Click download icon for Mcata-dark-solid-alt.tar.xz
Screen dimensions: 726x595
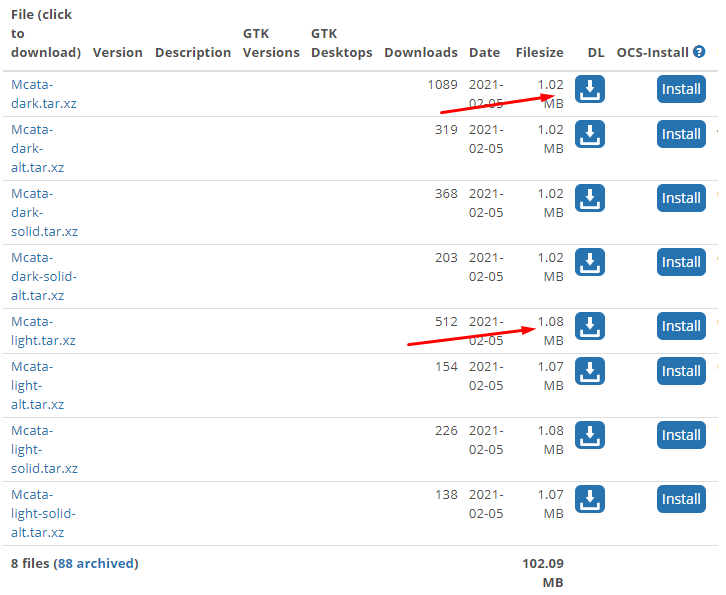[x=590, y=262]
